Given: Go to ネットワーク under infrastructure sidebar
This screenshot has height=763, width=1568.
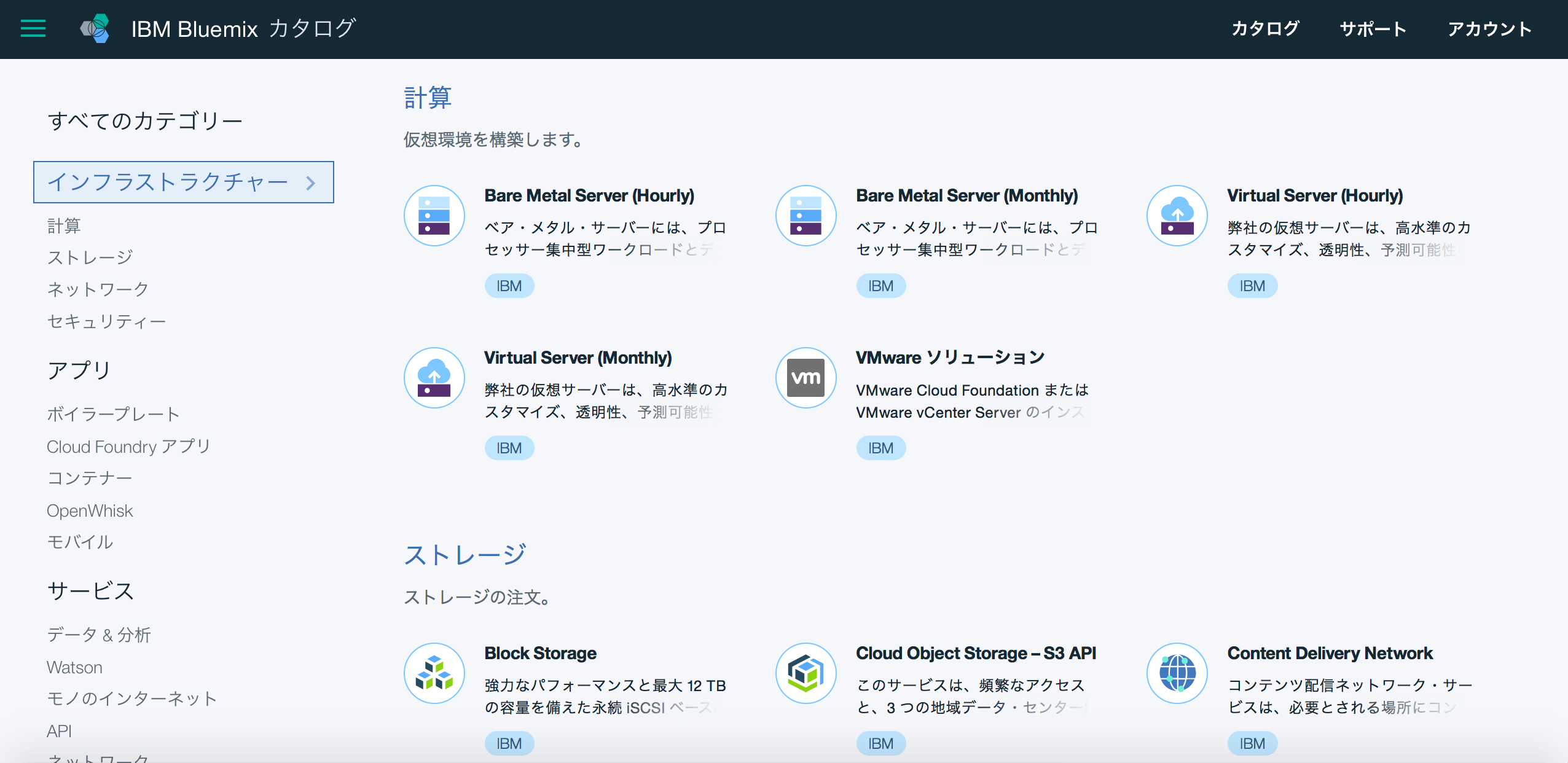Looking at the screenshot, I should point(98,289).
